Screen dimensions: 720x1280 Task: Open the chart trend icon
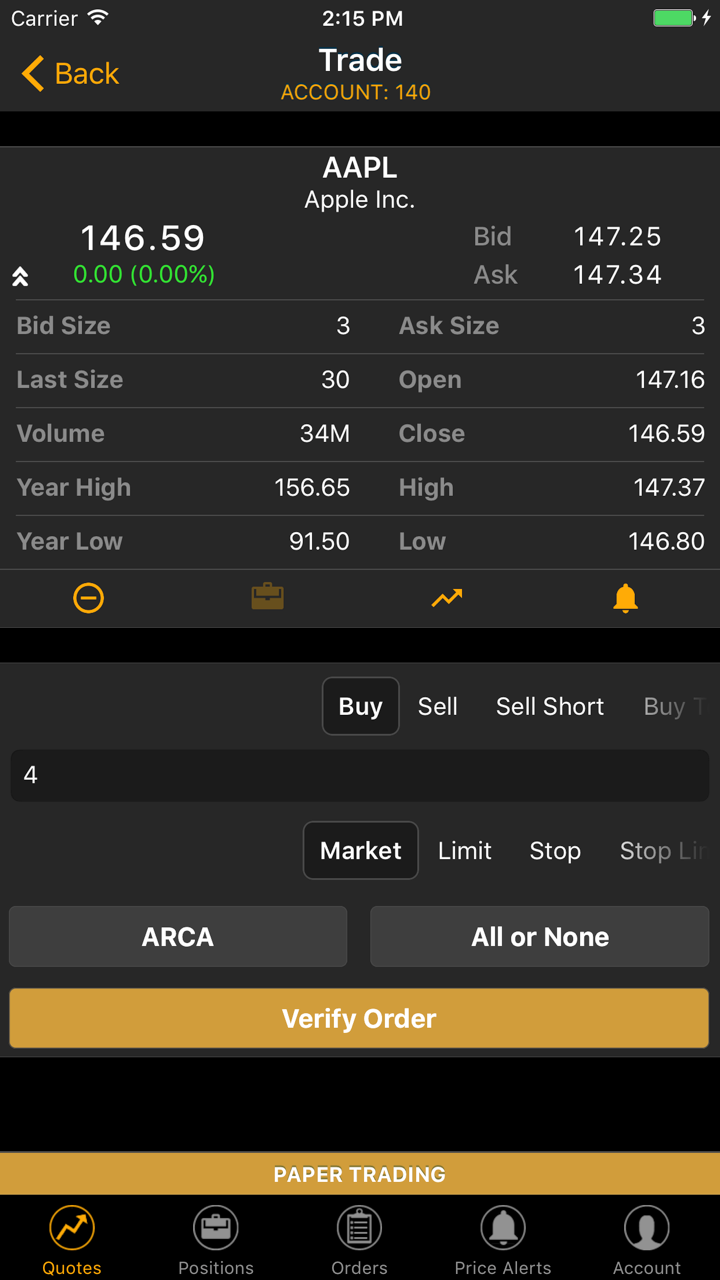pos(447,598)
